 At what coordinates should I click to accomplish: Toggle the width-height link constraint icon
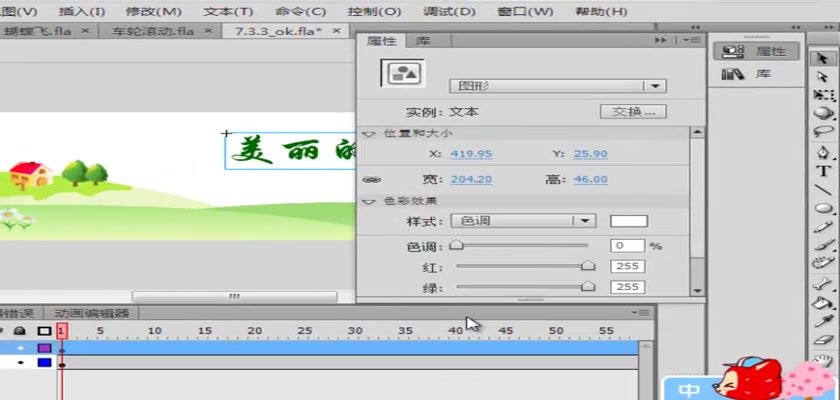(371, 180)
